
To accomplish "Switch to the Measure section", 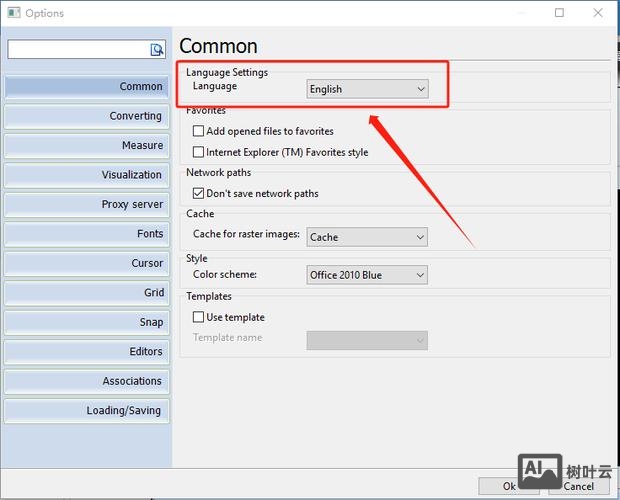I will click(x=86, y=146).
